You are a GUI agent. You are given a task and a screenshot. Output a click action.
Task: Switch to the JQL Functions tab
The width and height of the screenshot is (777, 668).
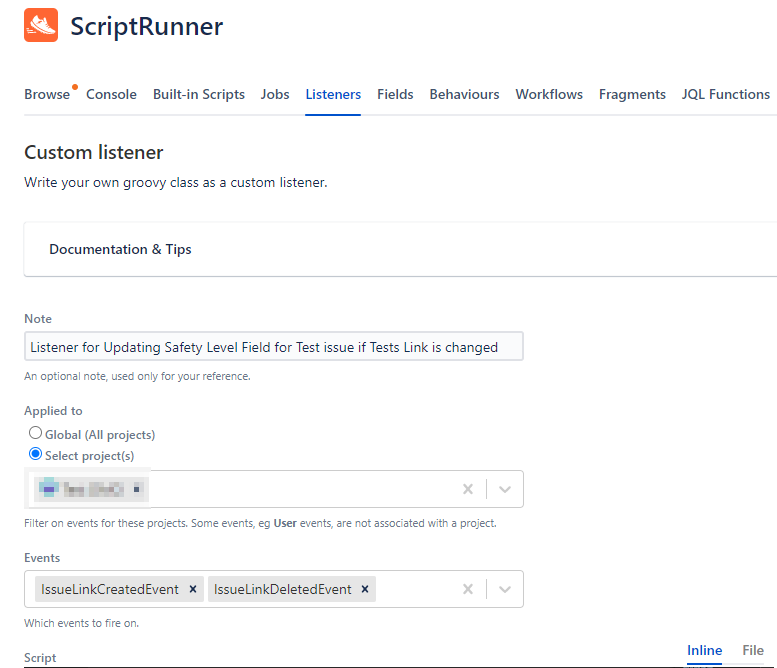725,94
